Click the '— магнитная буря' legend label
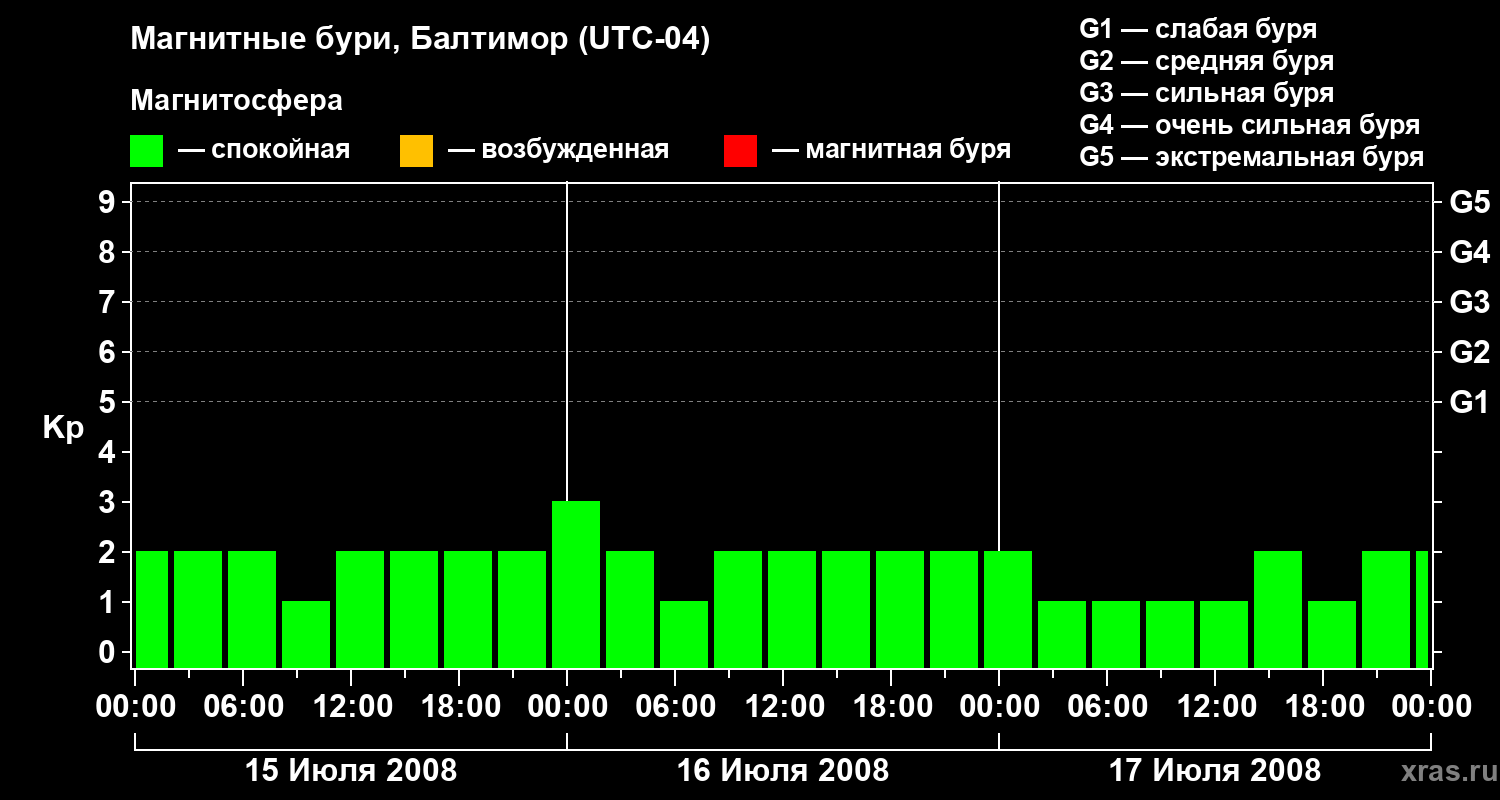 [891, 151]
